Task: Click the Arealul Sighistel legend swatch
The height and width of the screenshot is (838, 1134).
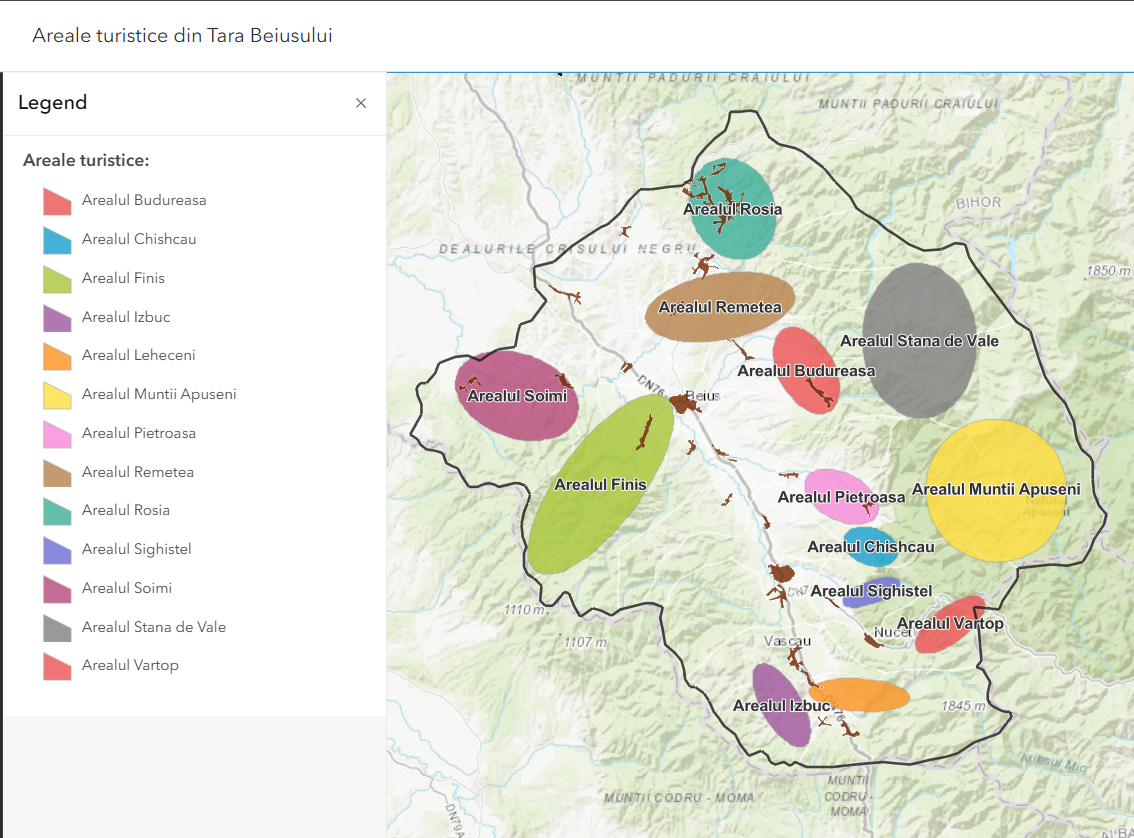Action: [x=57, y=550]
